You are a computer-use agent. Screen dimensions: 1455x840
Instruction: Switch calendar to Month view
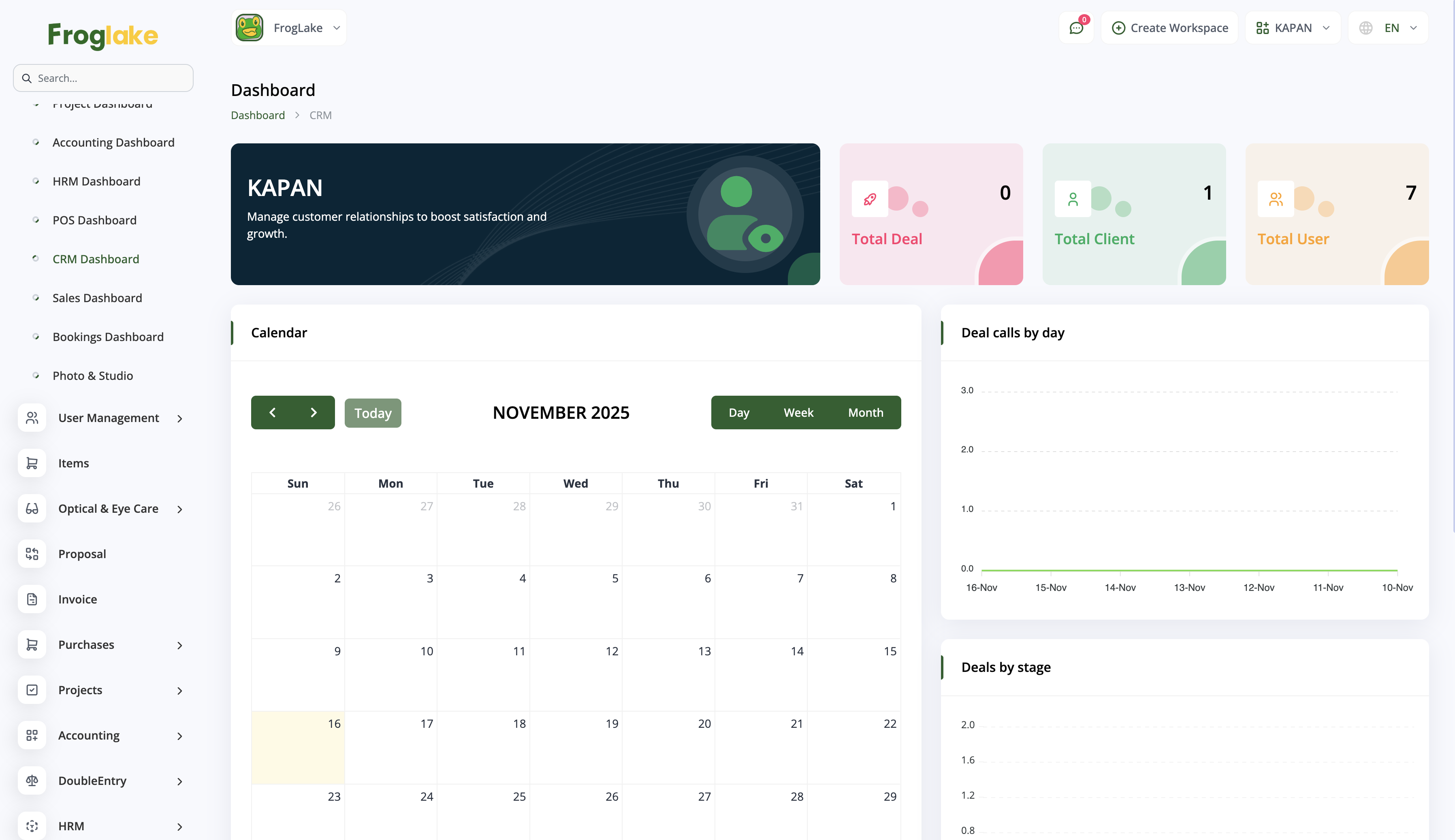coord(865,412)
